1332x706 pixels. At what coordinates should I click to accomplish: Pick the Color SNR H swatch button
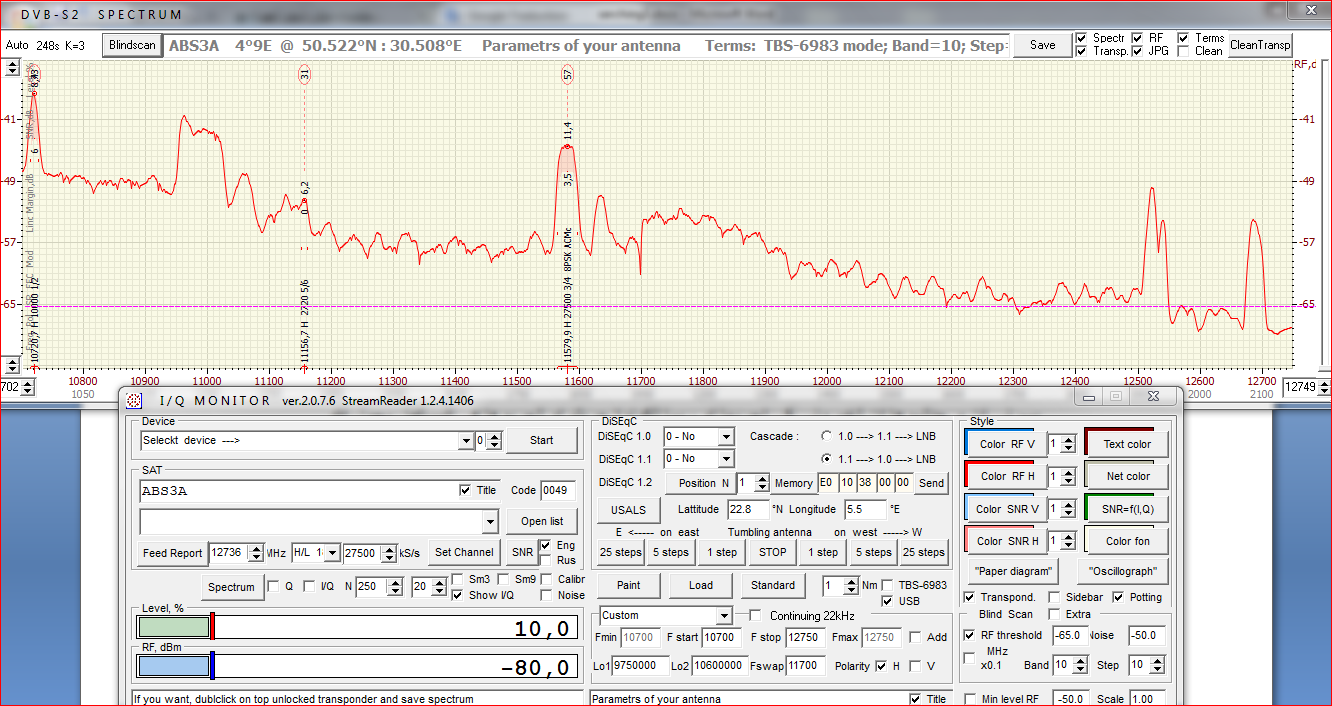click(x=1006, y=541)
